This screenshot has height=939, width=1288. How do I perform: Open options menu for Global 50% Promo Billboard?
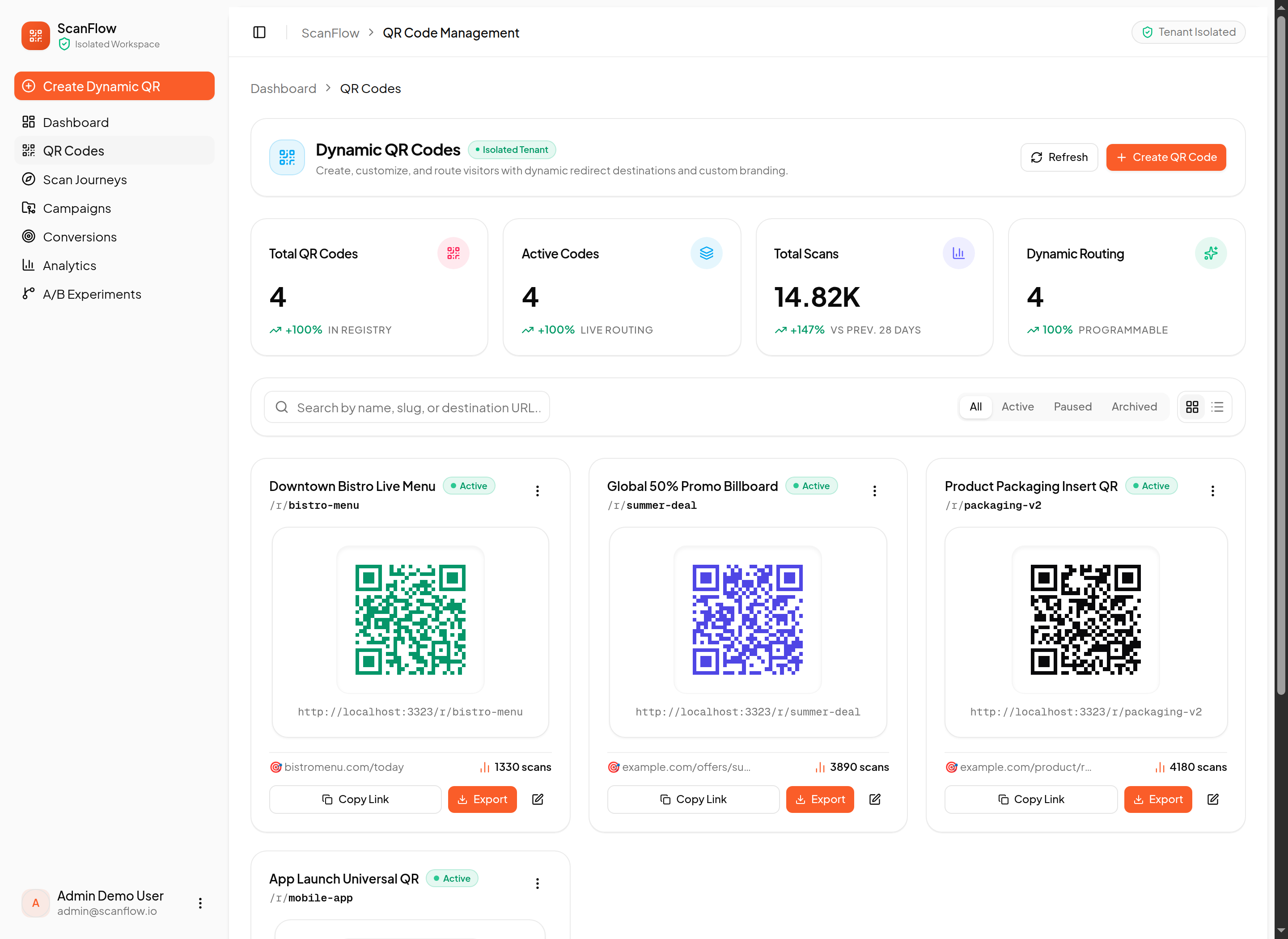coord(875,491)
